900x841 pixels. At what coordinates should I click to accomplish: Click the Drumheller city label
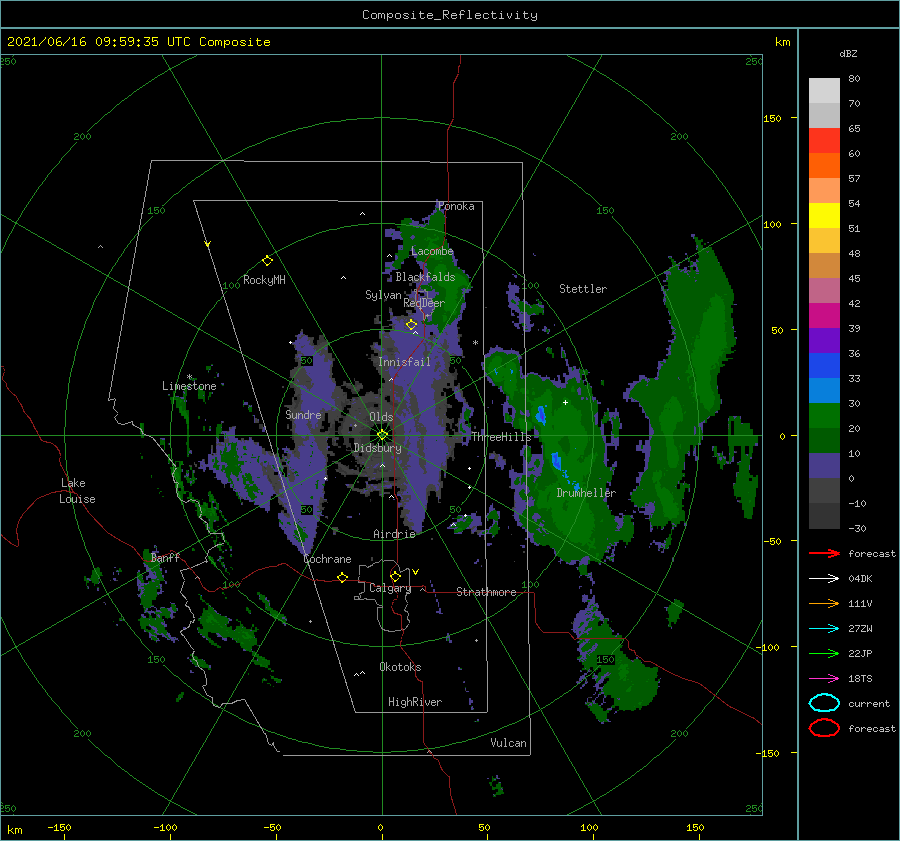click(586, 493)
